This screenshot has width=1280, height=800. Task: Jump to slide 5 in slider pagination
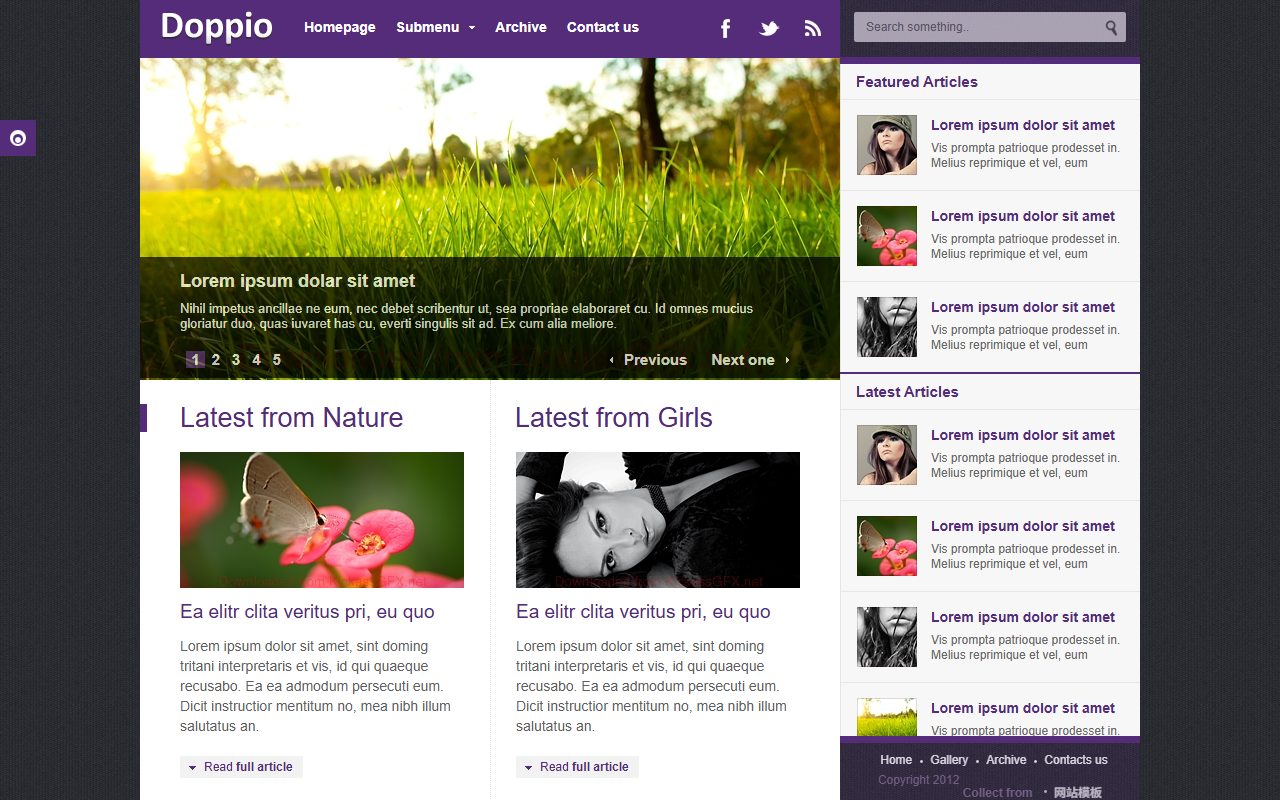tap(277, 360)
